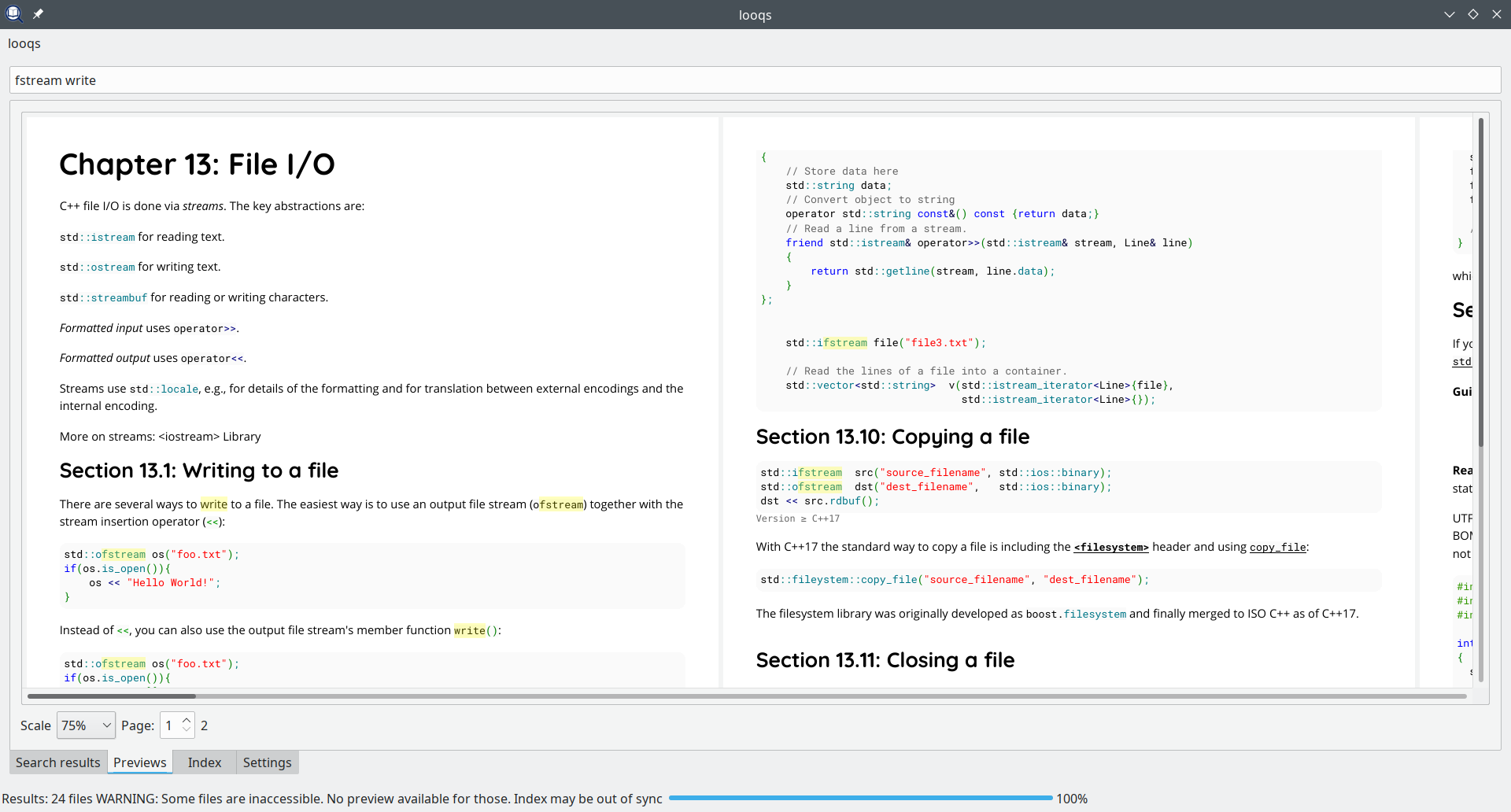Click the "Page:" label

pyautogui.click(x=138, y=725)
